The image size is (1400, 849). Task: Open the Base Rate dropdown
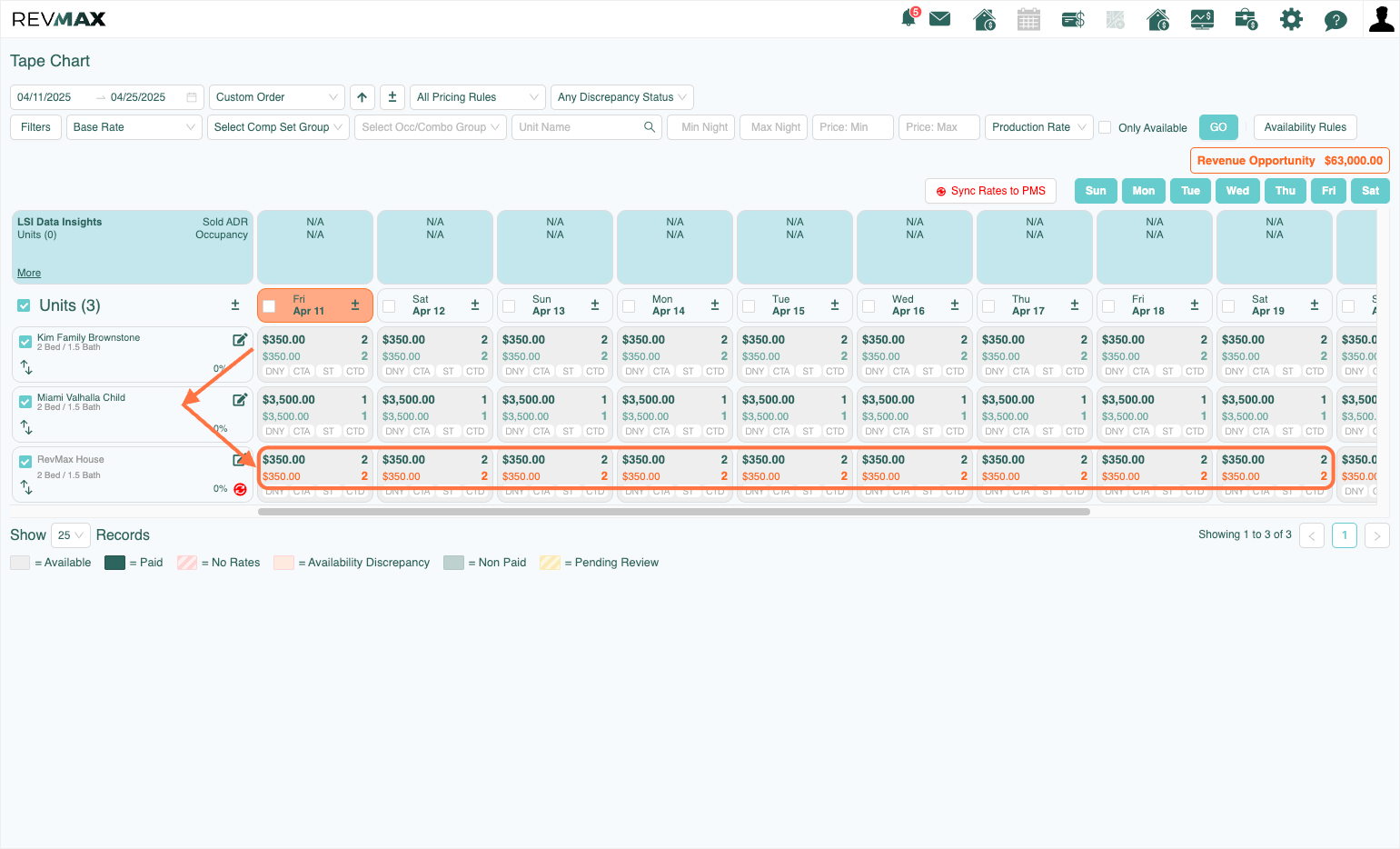coord(134,127)
